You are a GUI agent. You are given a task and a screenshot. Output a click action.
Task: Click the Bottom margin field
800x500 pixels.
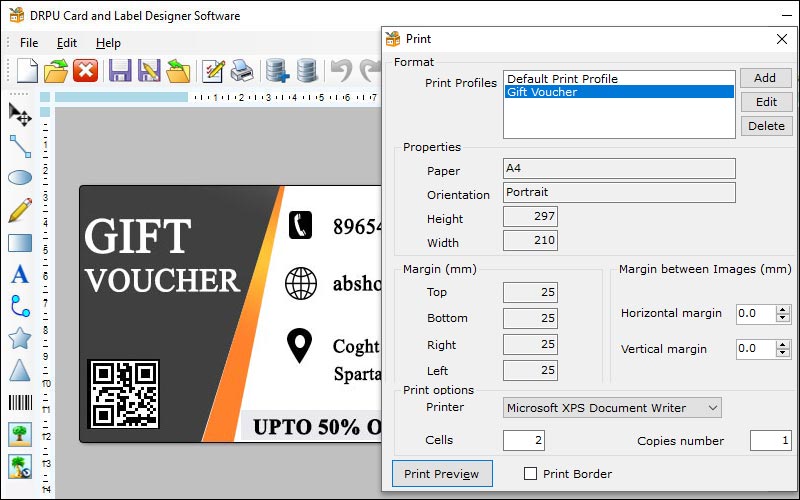coord(530,318)
